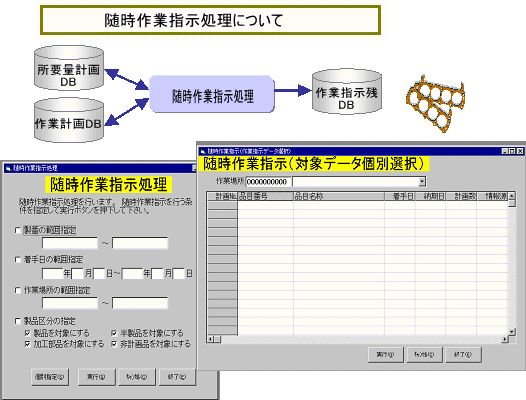
Task: Click the 品目番号 column header
Action: [x=265, y=196]
